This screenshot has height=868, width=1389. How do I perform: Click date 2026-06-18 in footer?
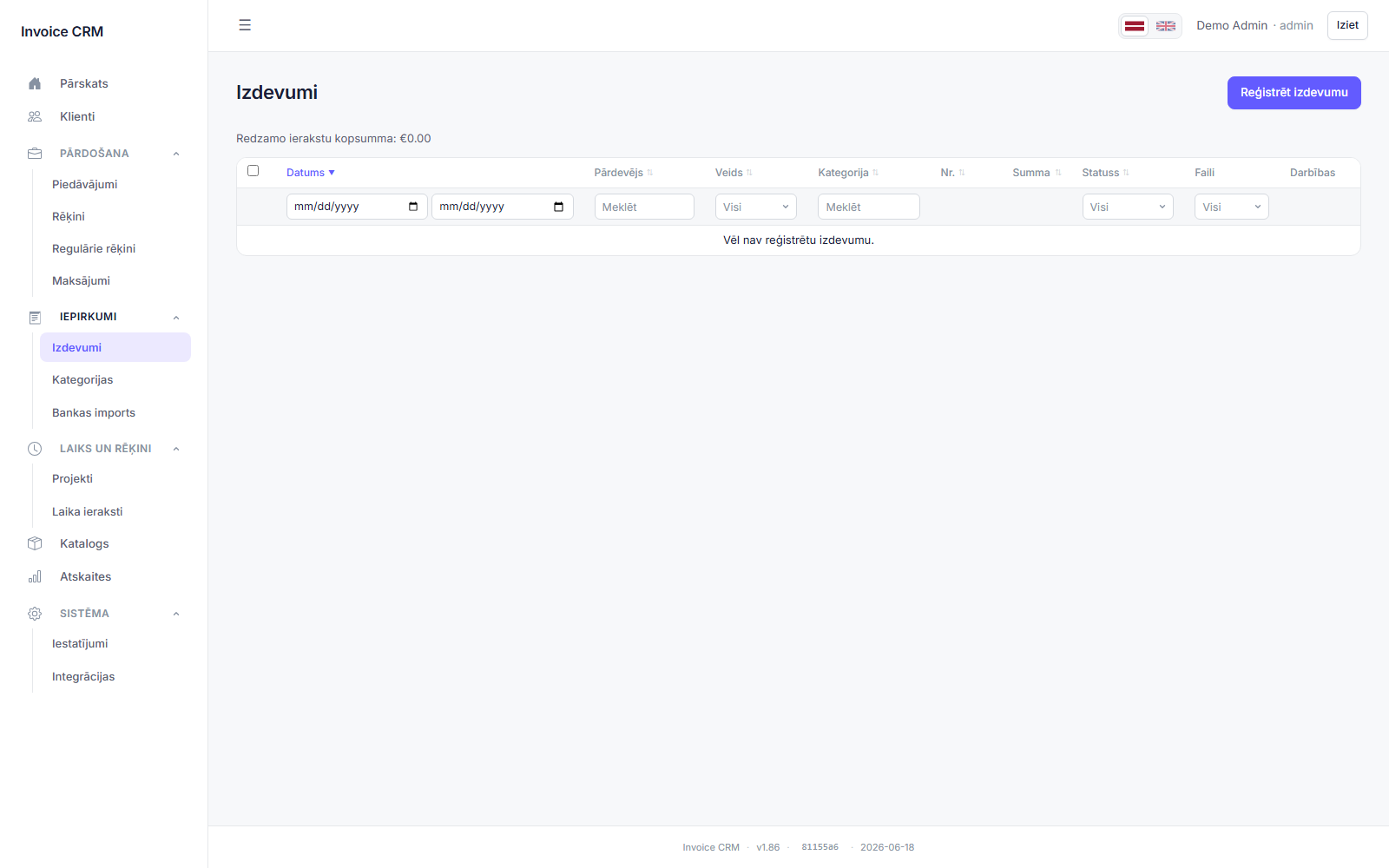887,847
